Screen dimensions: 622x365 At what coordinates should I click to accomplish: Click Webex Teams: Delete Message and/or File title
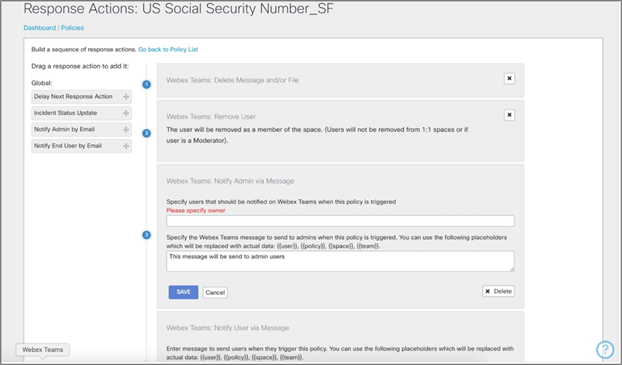(x=232, y=80)
